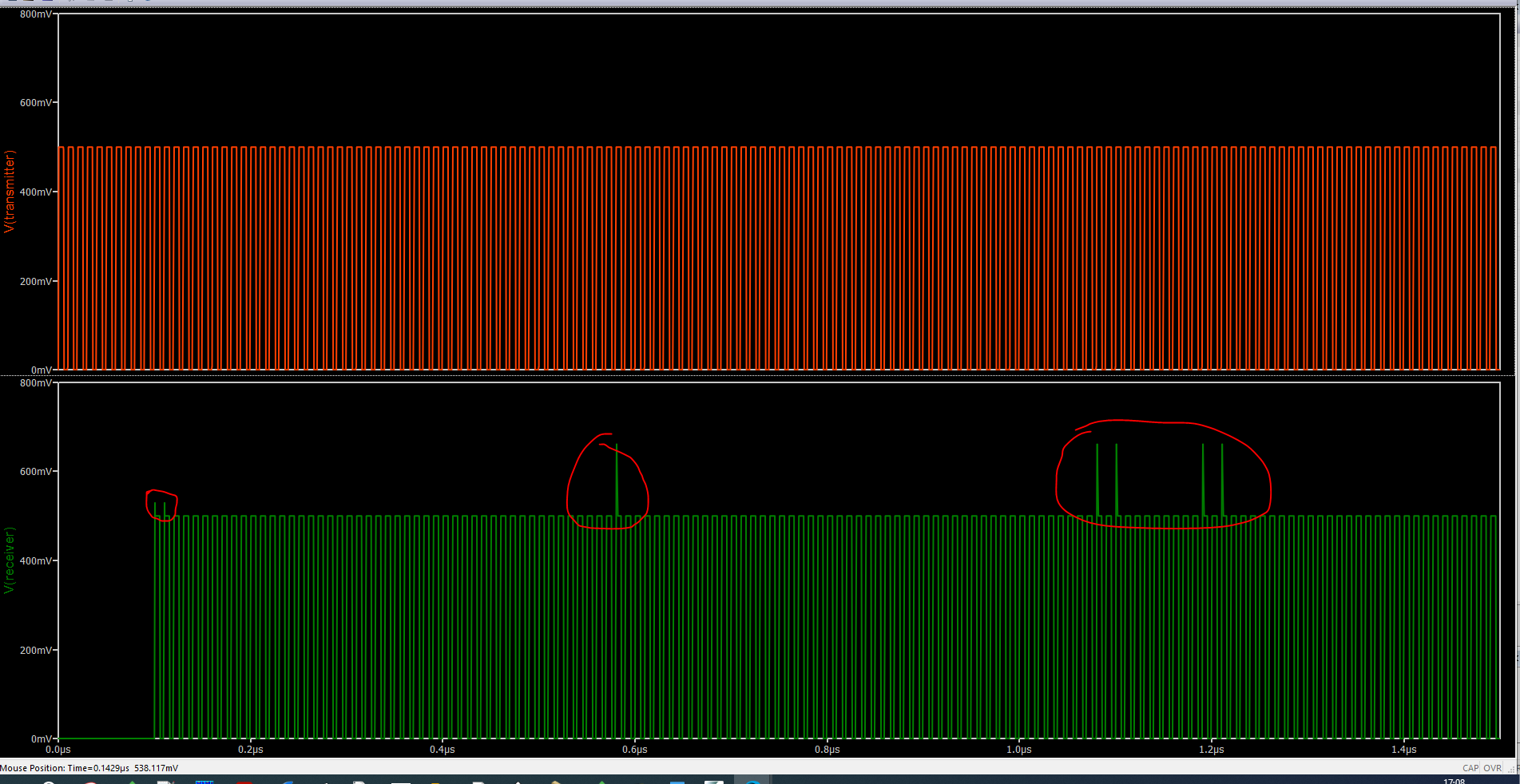
Task: Click the small circled spikes near 0.1µs
Action: [160, 508]
